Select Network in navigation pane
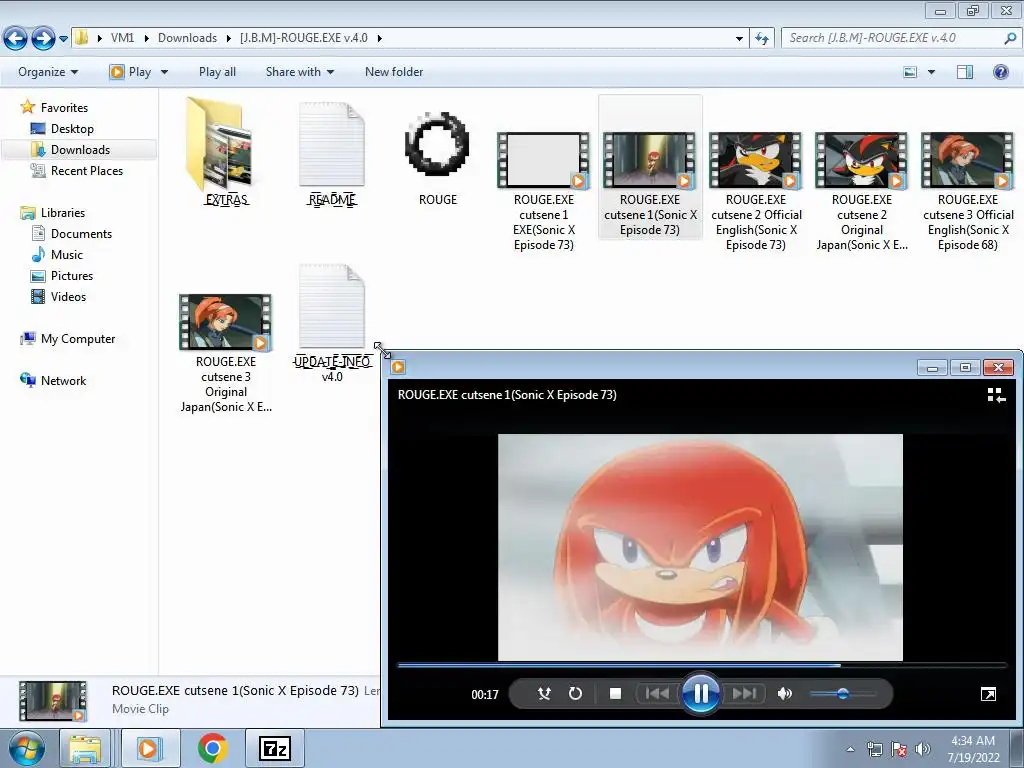1024x768 pixels. point(63,381)
